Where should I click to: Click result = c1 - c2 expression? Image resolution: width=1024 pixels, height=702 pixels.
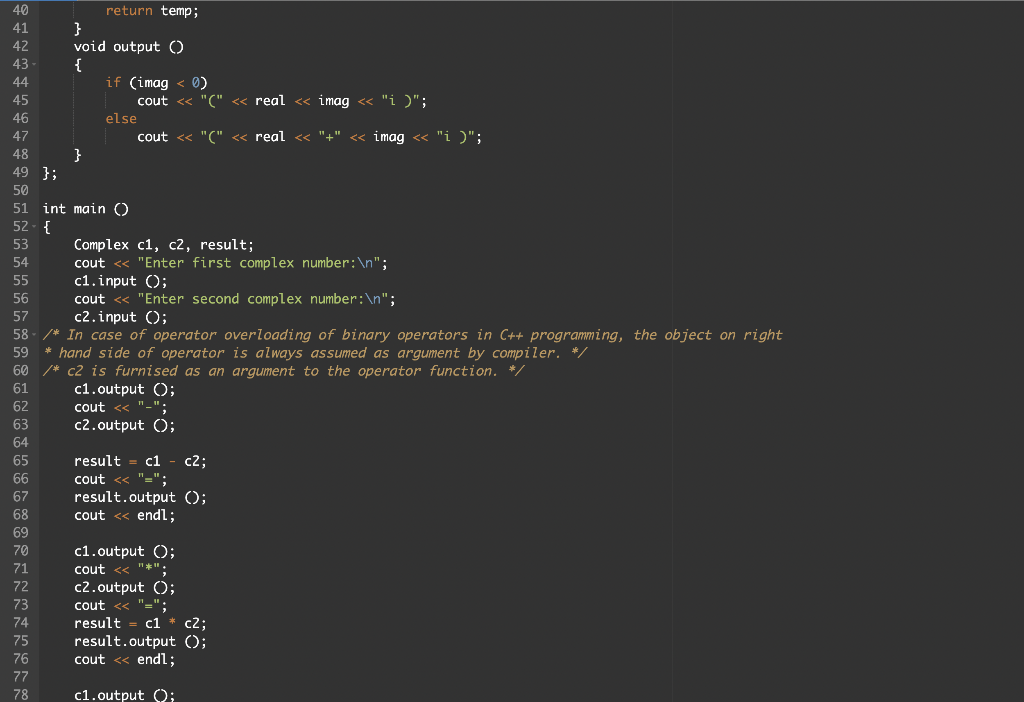[x=142, y=460]
